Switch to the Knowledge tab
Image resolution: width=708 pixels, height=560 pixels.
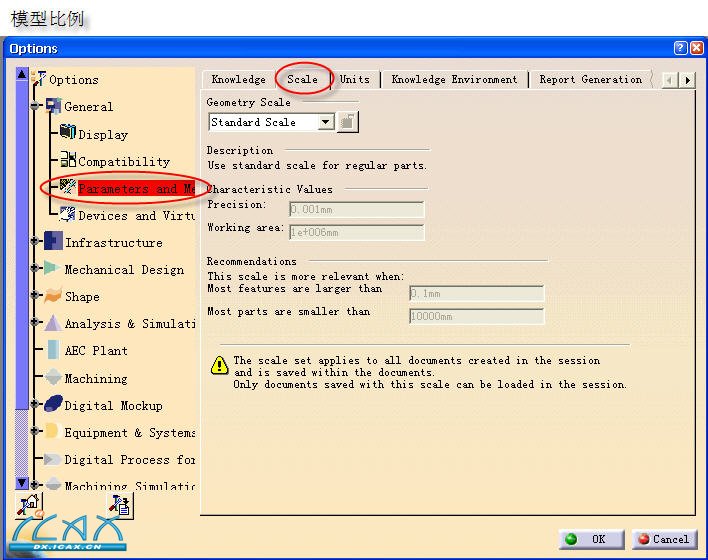tap(238, 79)
